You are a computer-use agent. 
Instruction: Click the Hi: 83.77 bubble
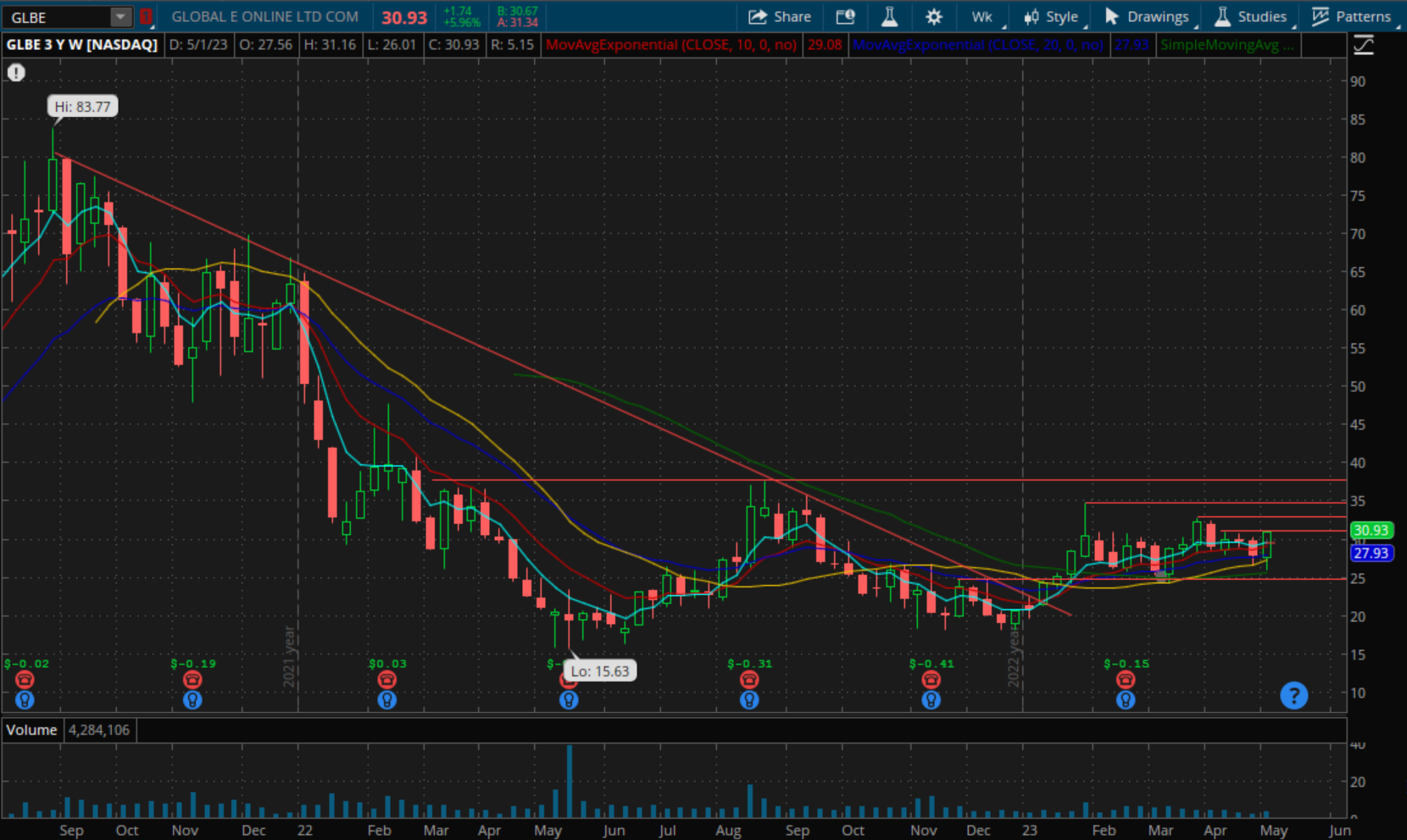[x=83, y=107]
